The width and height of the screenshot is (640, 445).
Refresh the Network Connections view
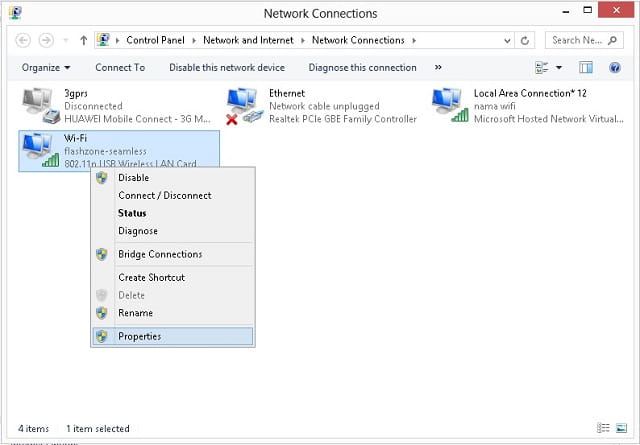(x=525, y=40)
